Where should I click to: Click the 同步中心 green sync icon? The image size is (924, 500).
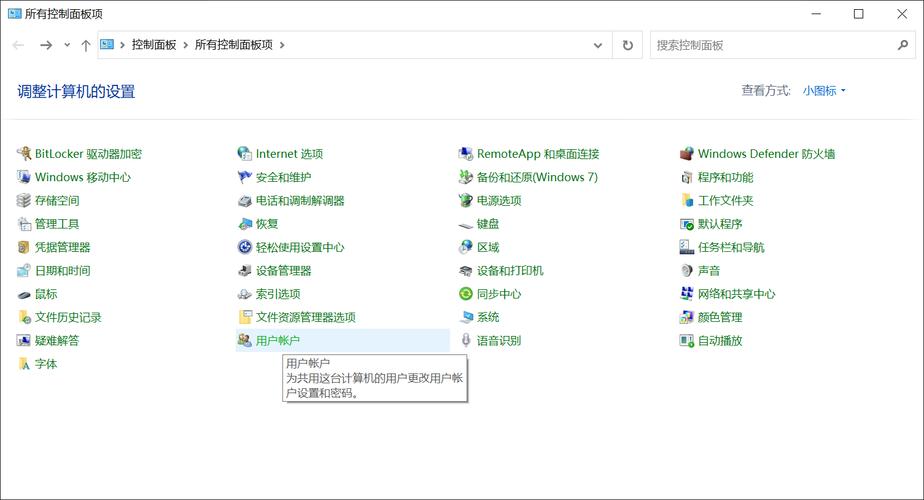pyautogui.click(x=466, y=294)
